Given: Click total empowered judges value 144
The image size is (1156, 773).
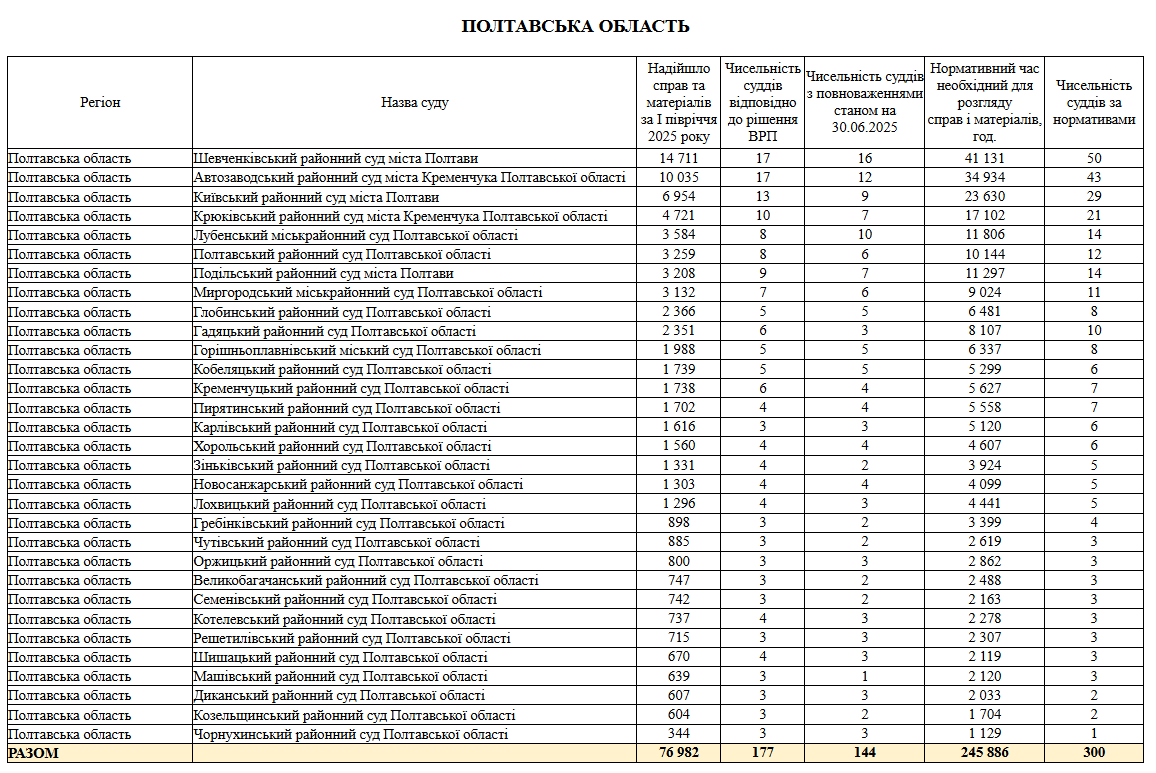Looking at the screenshot, I should click(x=864, y=752).
